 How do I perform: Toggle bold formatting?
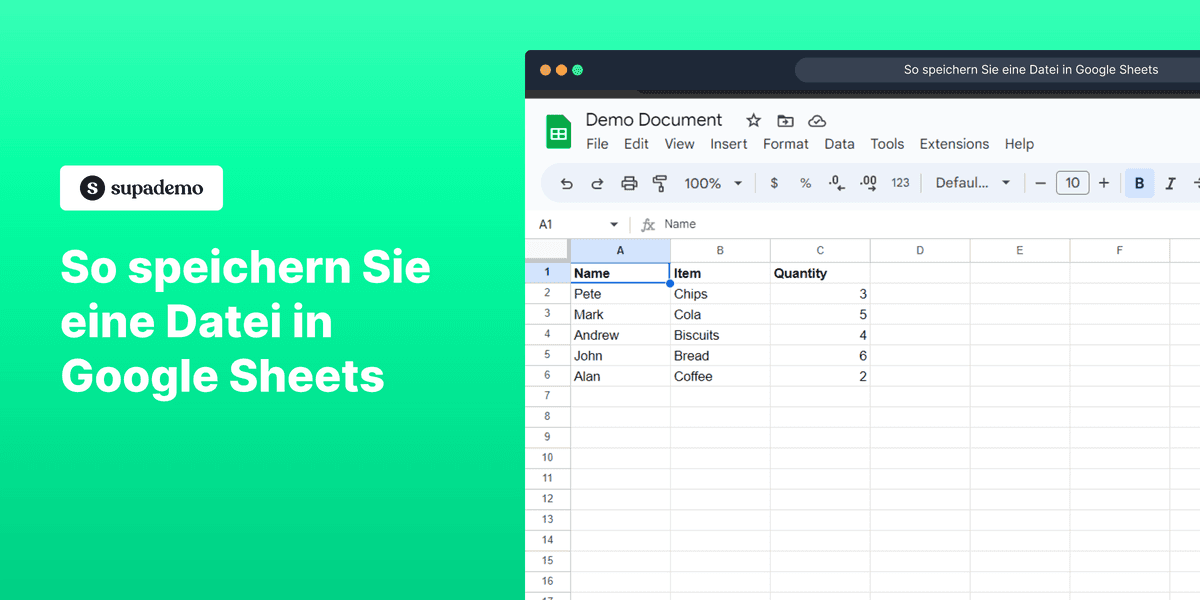(x=1138, y=183)
